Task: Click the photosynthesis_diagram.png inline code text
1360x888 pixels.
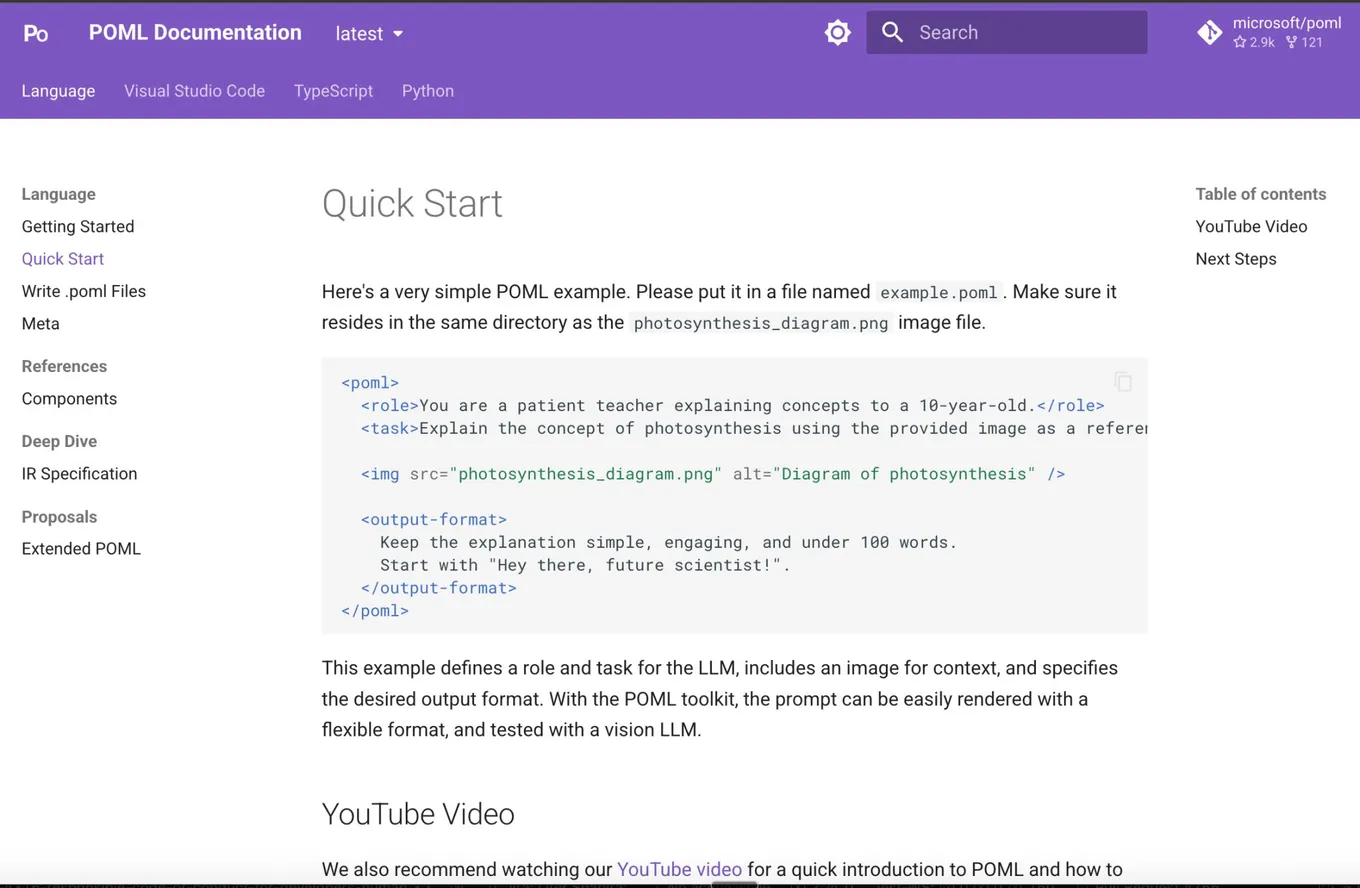Action: pyautogui.click(x=761, y=323)
